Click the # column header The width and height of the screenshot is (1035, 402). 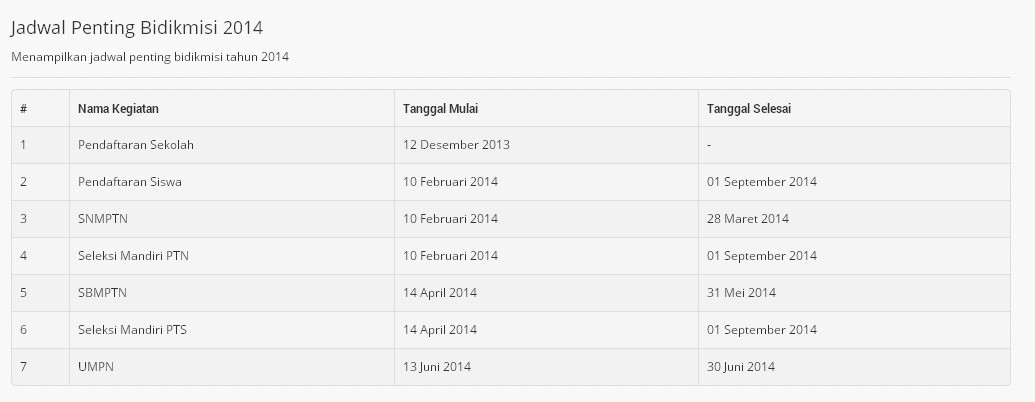[x=23, y=109]
